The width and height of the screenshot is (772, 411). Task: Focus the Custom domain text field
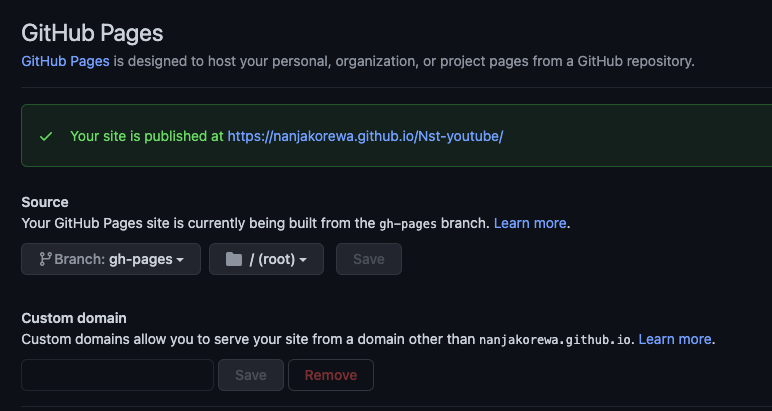click(117, 375)
